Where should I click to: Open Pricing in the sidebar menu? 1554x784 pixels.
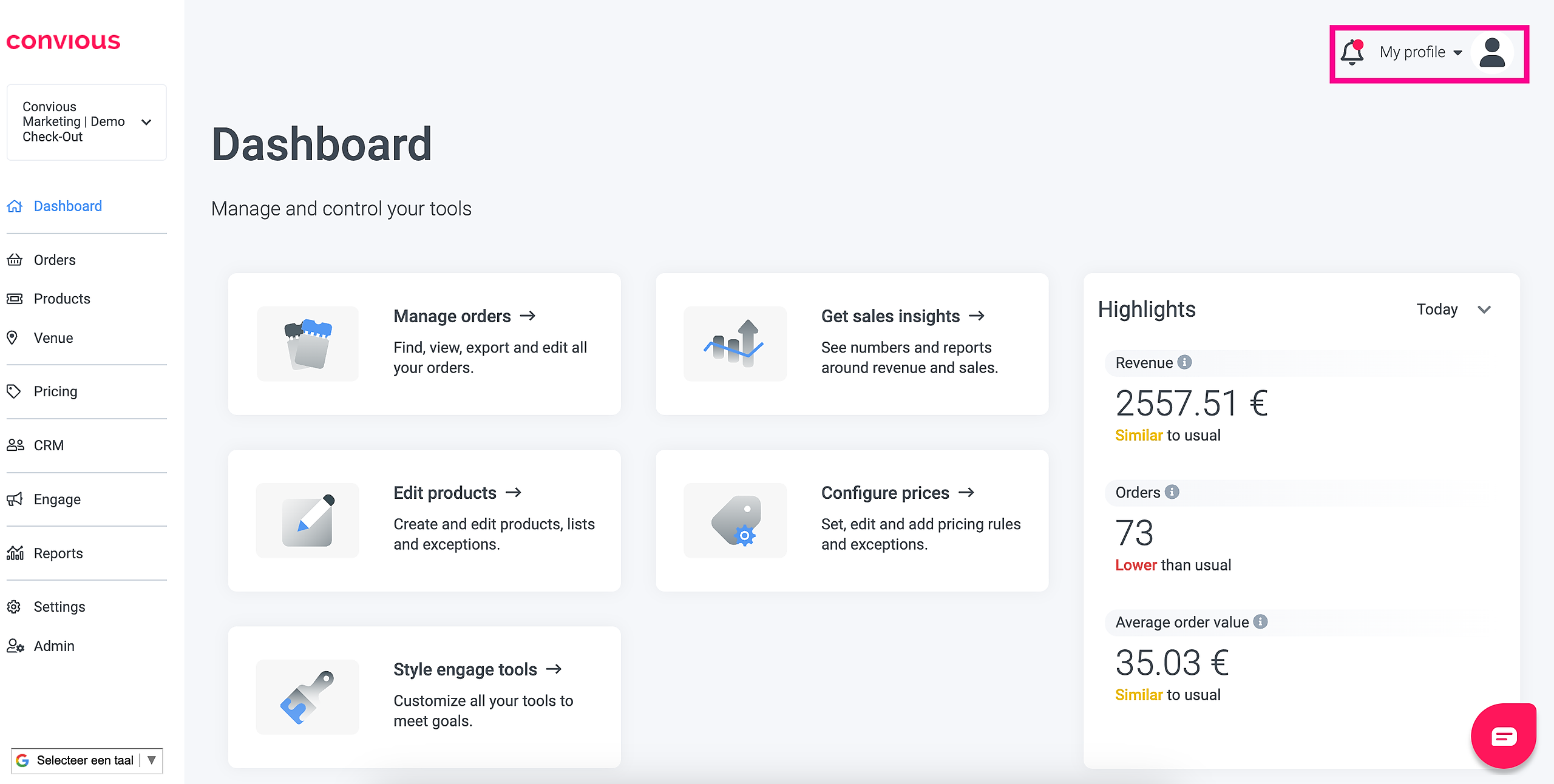click(55, 391)
